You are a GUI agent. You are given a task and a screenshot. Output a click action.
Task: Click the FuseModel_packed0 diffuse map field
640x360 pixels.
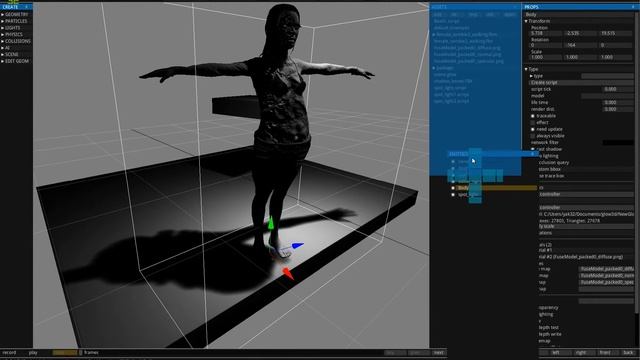coord(607,269)
